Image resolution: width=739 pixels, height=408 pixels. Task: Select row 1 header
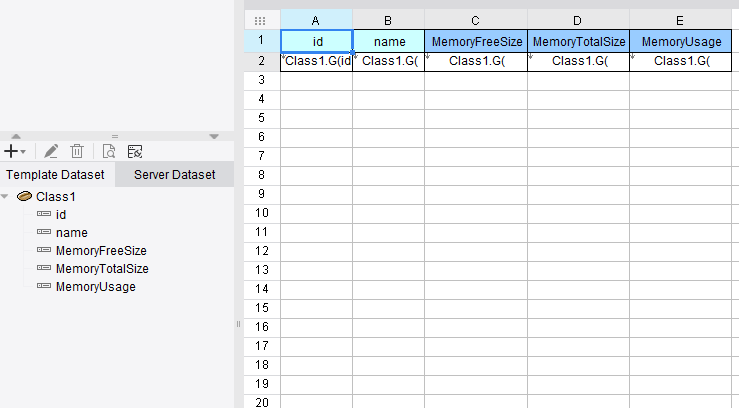[262, 41]
